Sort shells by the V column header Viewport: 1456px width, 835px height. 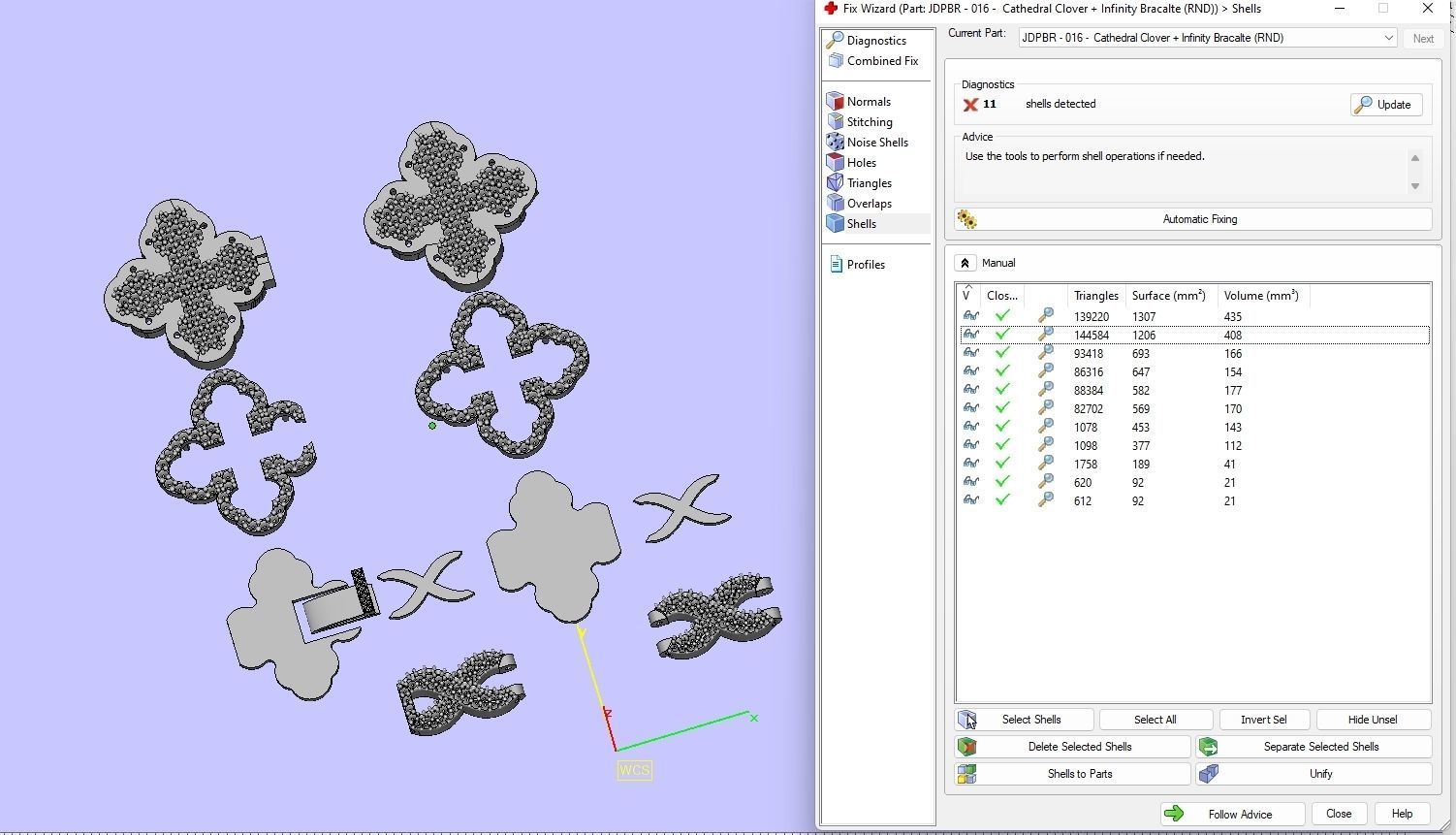968,295
